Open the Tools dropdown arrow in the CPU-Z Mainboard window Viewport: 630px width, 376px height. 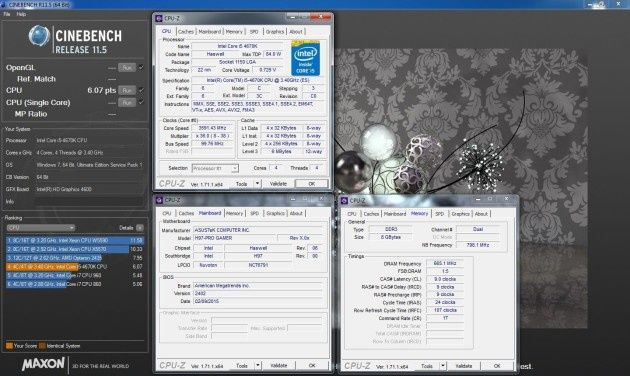pyautogui.click(x=258, y=366)
